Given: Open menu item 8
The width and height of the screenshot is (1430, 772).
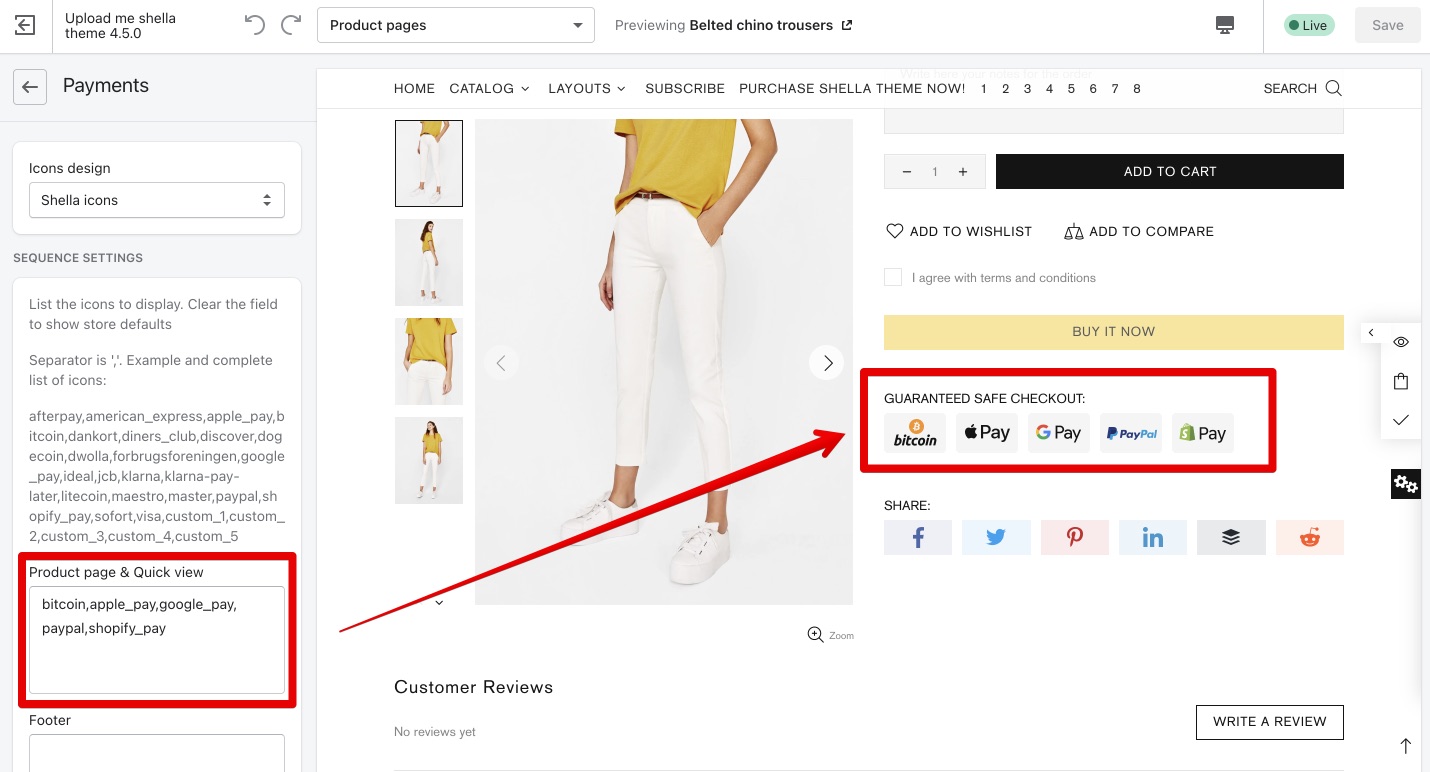Looking at the screenshot, I should click(x=1137, y=88).
